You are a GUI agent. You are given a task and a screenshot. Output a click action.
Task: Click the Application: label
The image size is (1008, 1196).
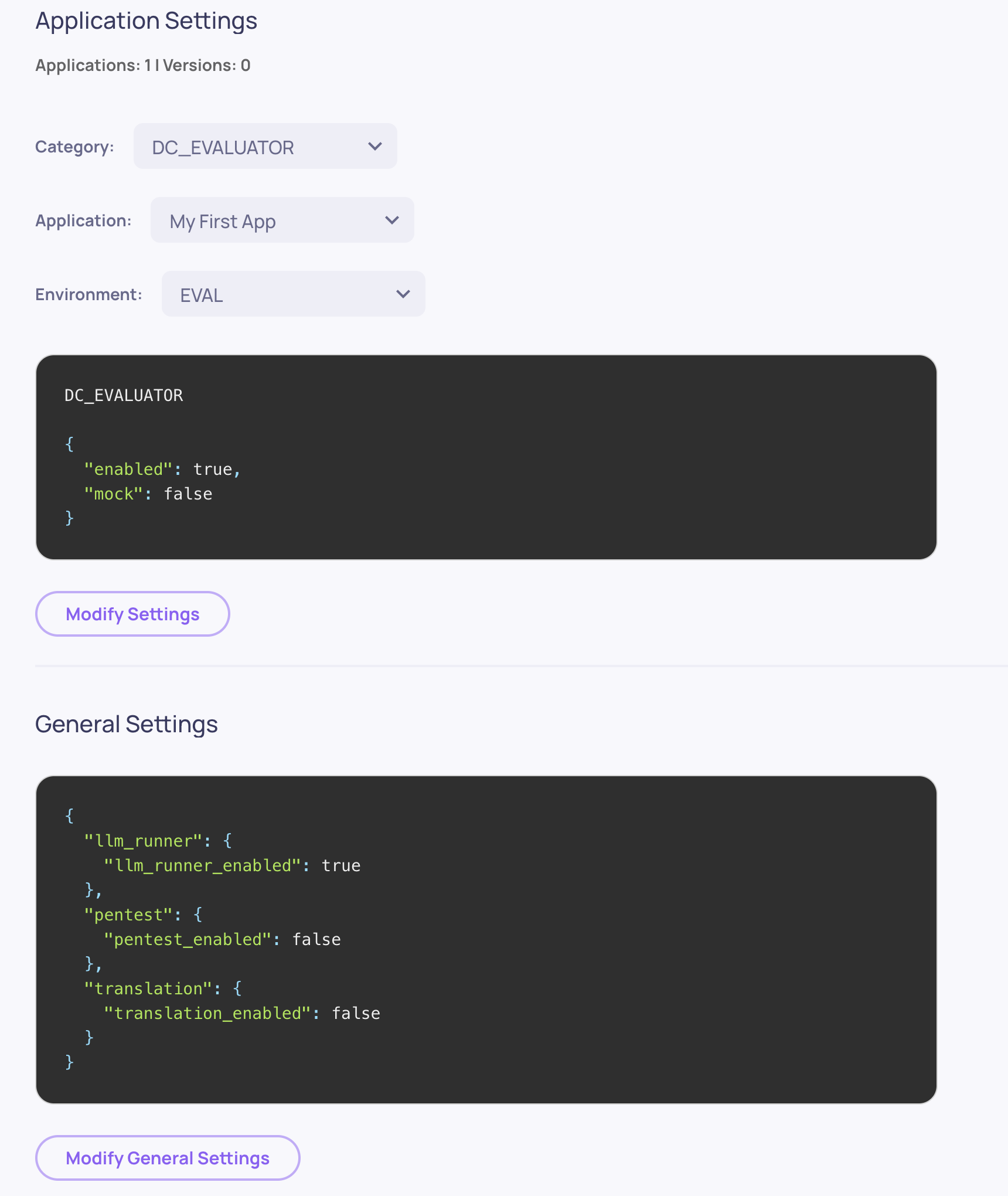point(83,220)
